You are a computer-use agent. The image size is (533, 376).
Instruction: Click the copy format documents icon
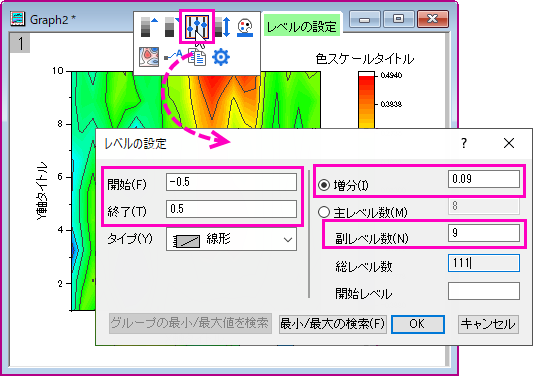tap(197, 57)
